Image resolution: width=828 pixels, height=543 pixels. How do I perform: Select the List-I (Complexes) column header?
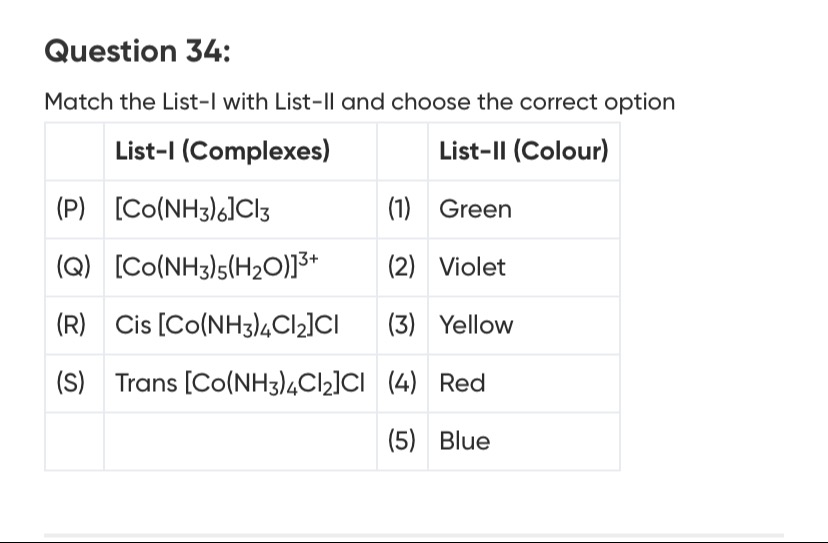coord(222,151)
